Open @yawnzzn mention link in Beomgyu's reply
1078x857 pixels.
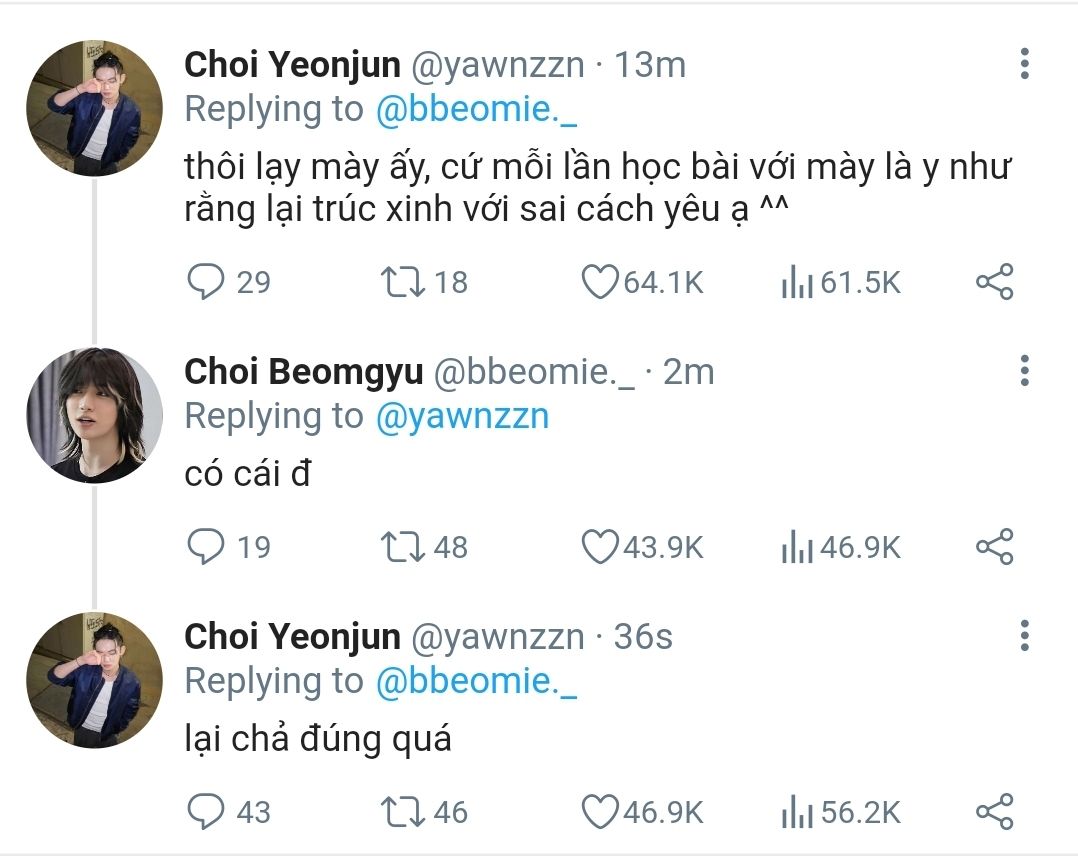(461, 416)
